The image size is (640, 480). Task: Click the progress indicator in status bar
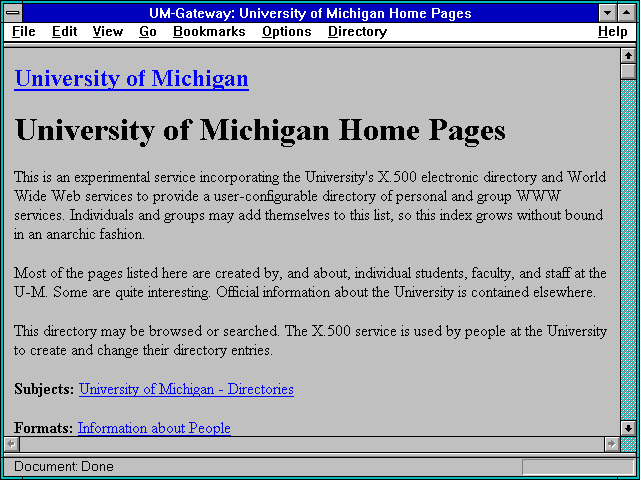578,467
